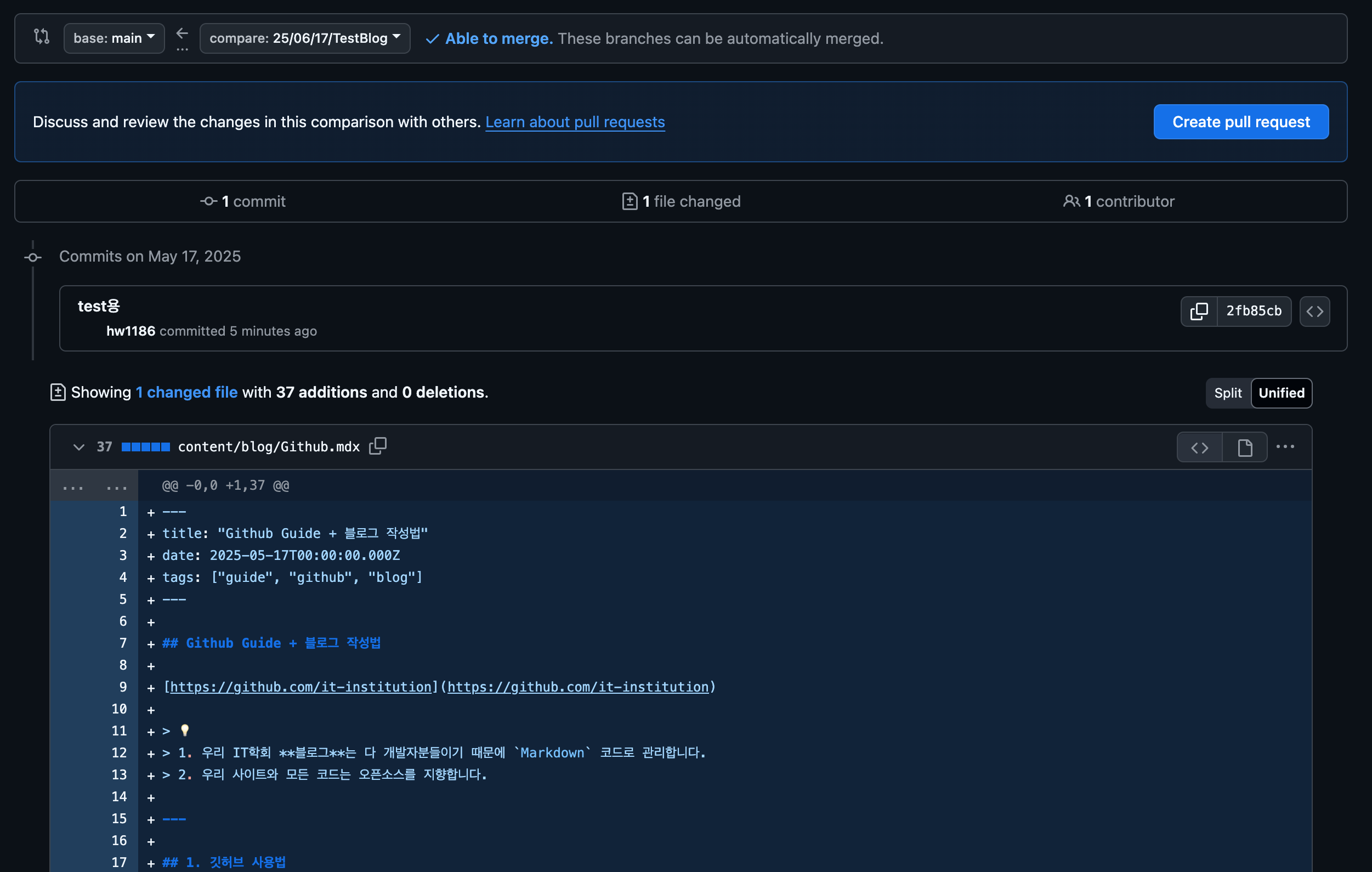1372x872 pixels.
Task: Open file options three-dot menu
Action: [1285, 447]
